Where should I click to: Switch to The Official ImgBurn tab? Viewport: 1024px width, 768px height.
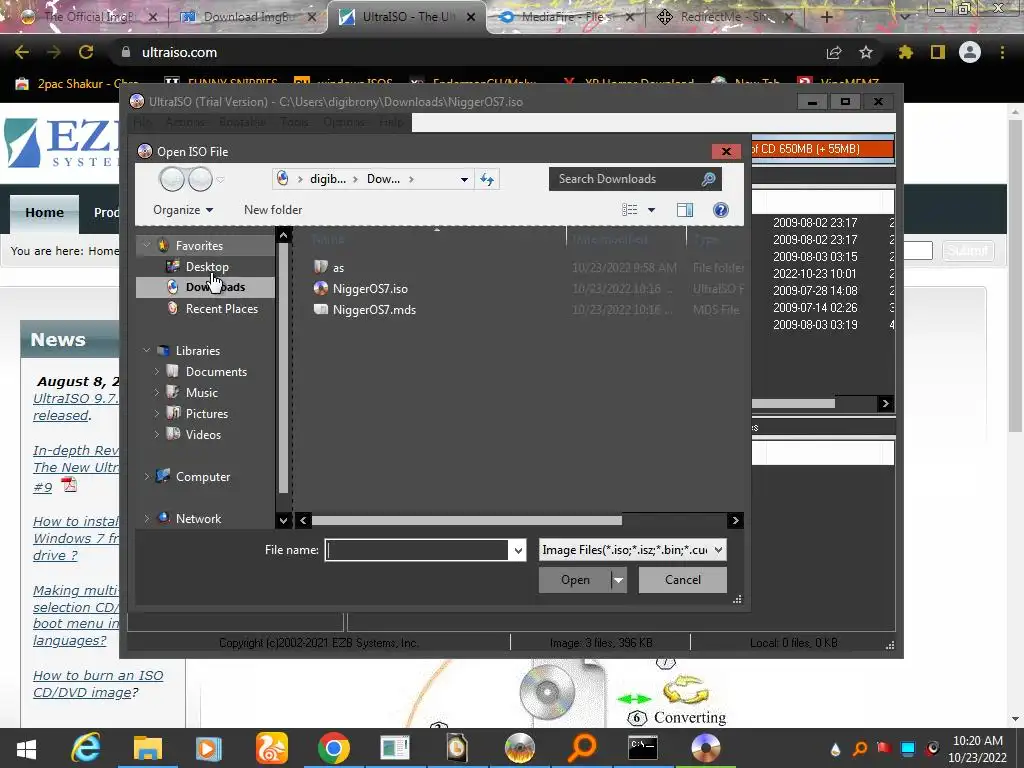89,17
